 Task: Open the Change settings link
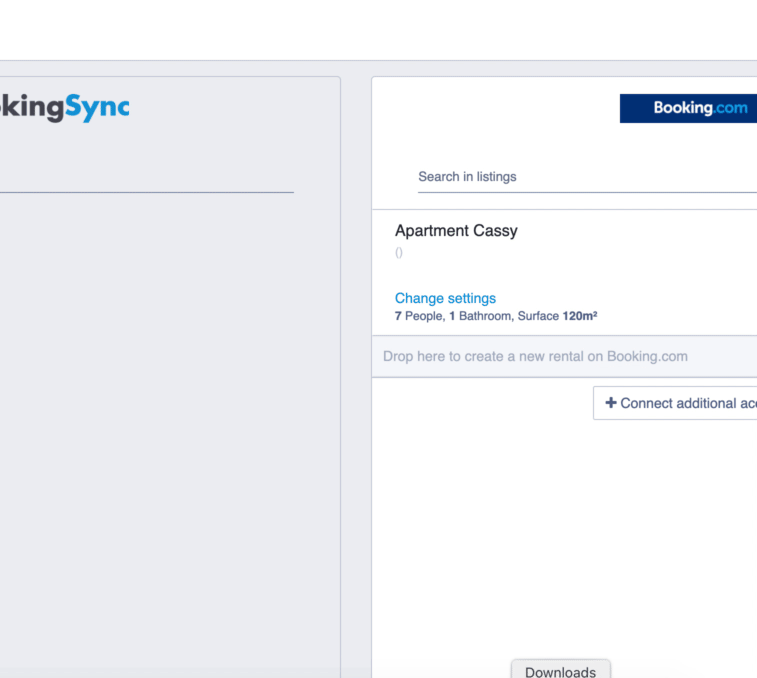point(445,298)
